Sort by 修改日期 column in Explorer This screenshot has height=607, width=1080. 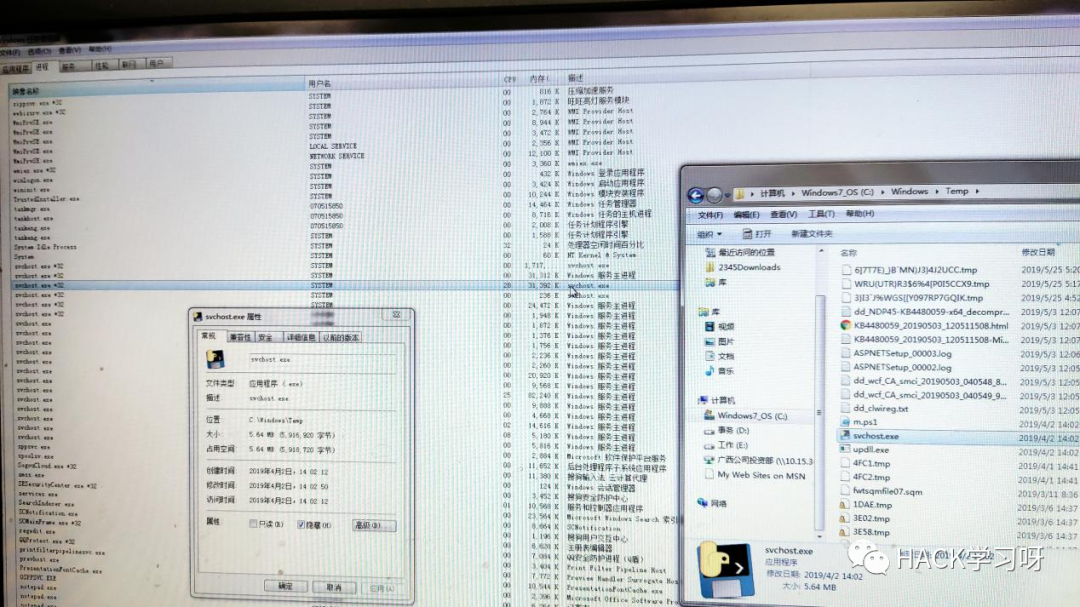pyautogui.click(x=1038, y=252)
